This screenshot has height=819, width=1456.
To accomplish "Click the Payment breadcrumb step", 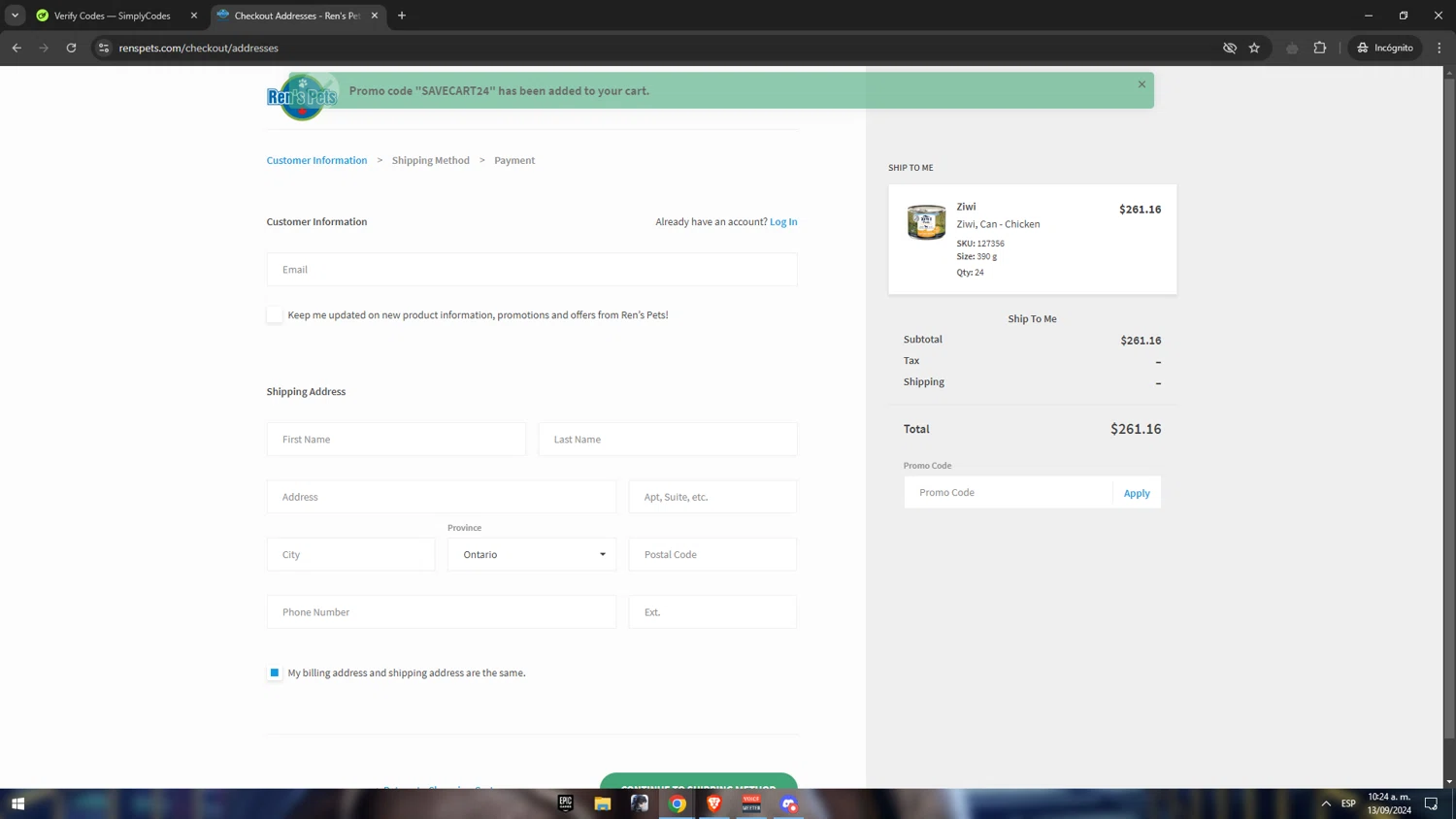I will [514, 160].
